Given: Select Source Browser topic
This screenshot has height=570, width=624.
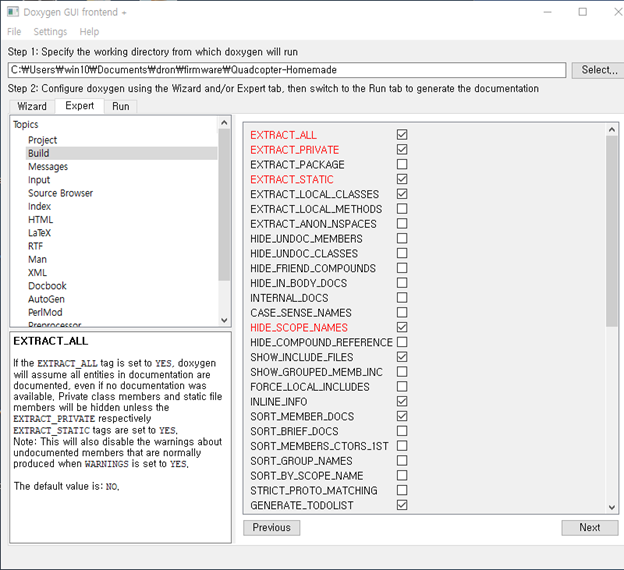Looking at the screenshot, I should tap(60, 193).
